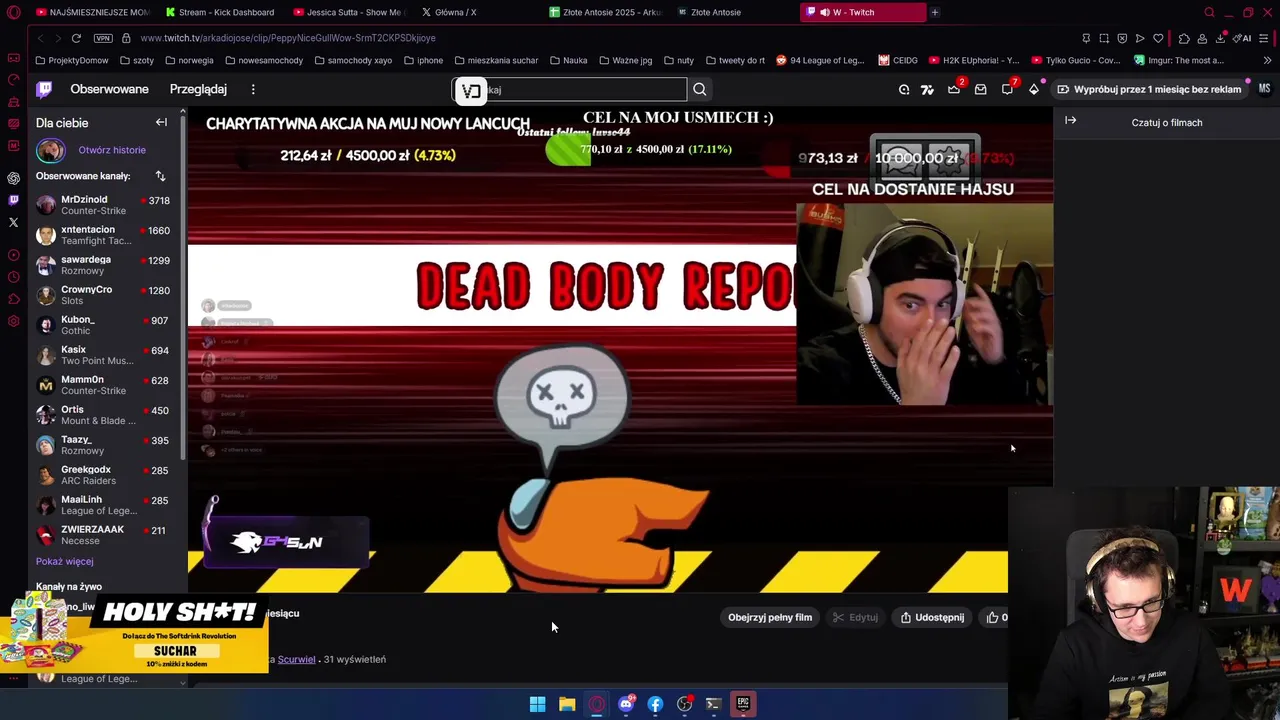Open the ZWIERZAAAK channel

103,535
